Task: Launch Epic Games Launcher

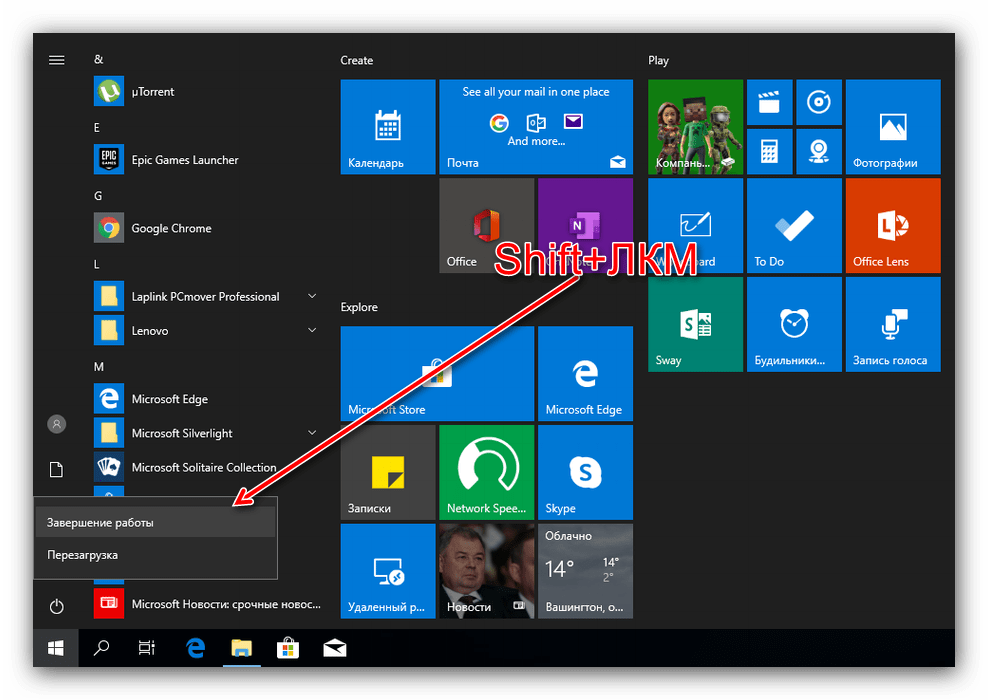Action: 185,160
